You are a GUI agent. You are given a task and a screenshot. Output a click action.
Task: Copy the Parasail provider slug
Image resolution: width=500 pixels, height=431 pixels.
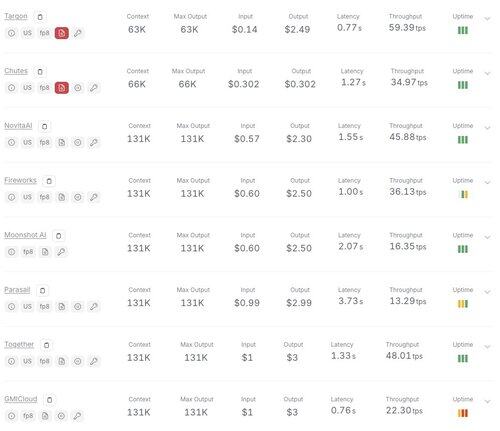[x=43, y=290]
